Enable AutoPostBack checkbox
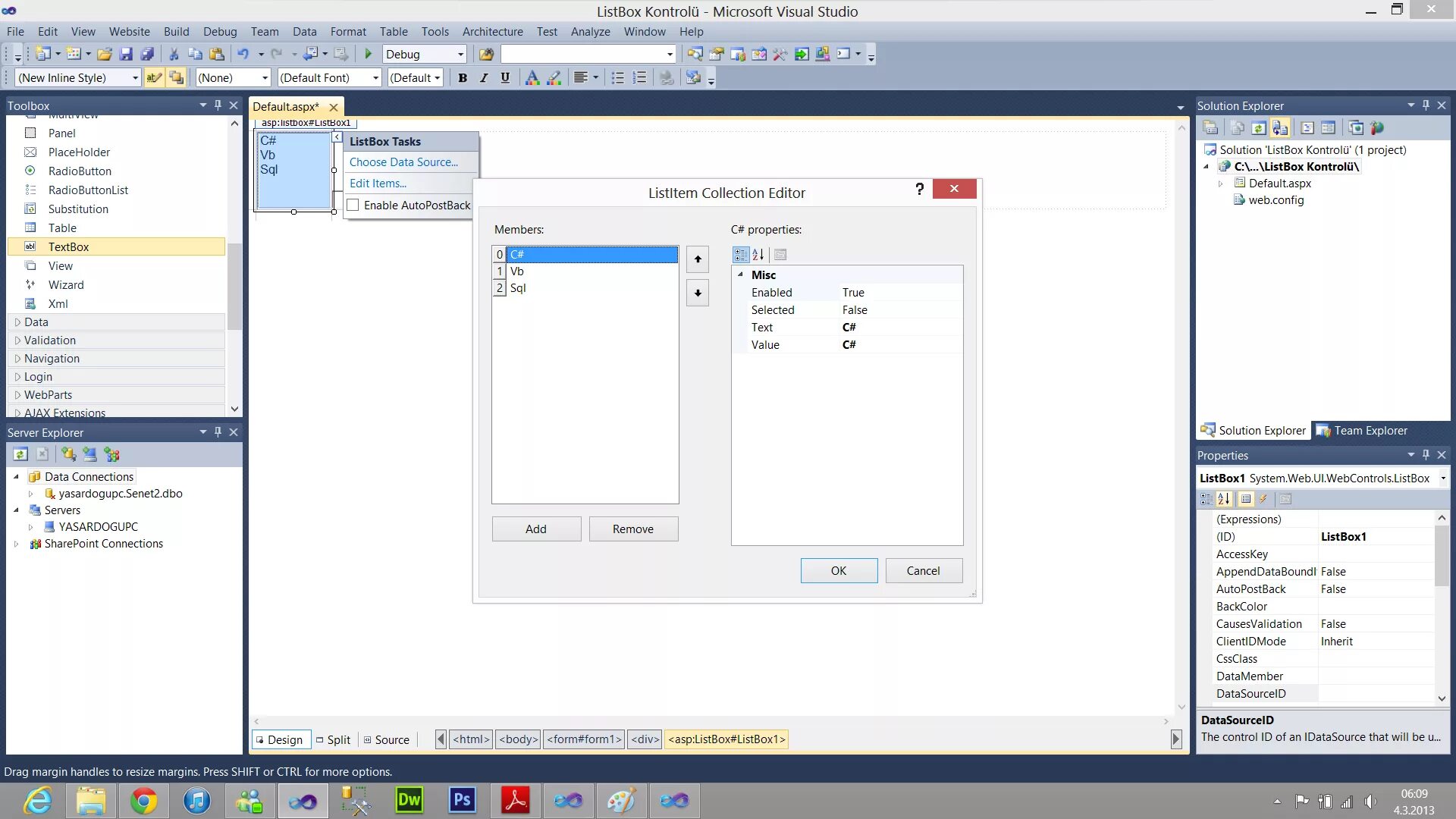 click(353, 205)
